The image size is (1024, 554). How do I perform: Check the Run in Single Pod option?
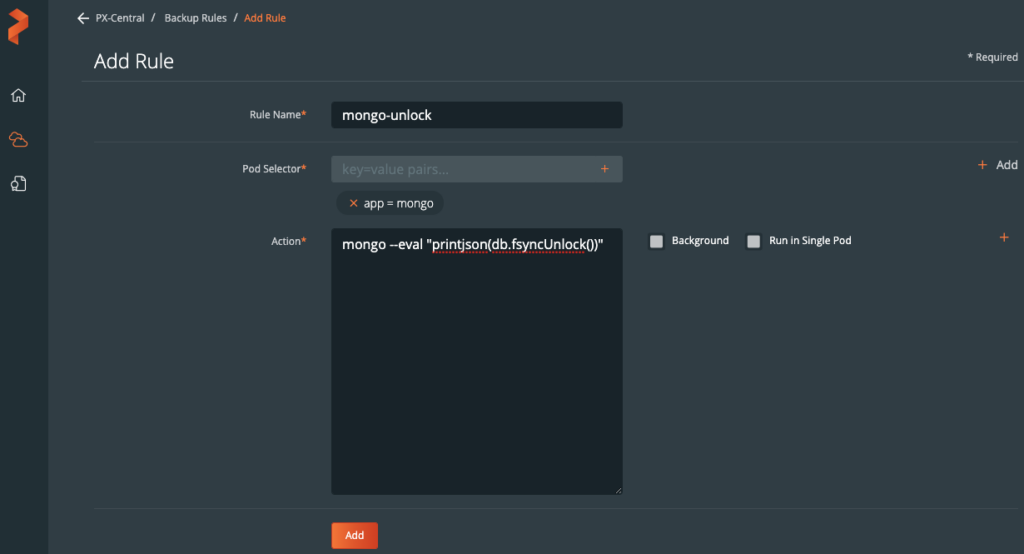coord(754,241)
